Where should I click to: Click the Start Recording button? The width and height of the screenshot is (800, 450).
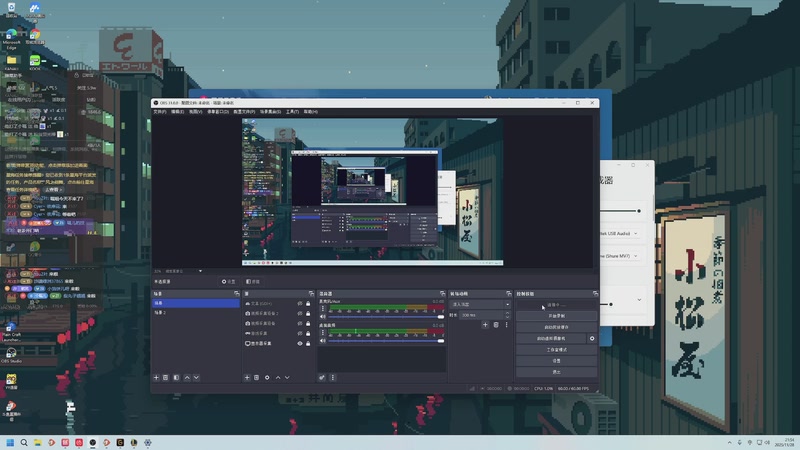(x=556, y=316)
